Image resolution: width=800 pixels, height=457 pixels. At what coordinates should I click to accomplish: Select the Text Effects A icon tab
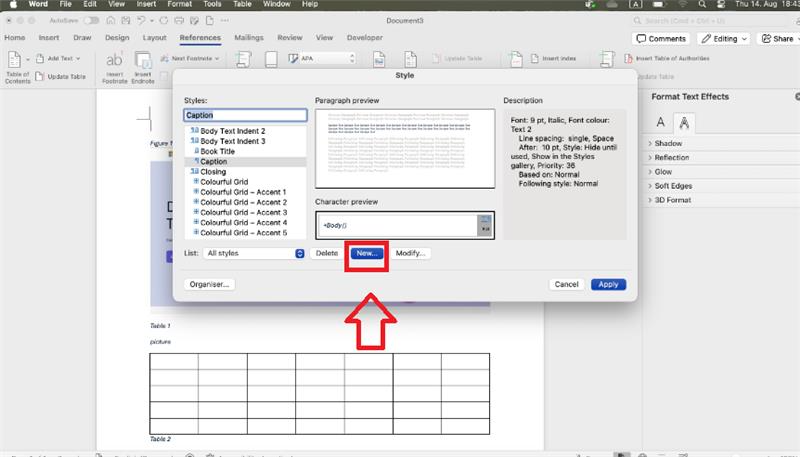[x=684, y=122]
